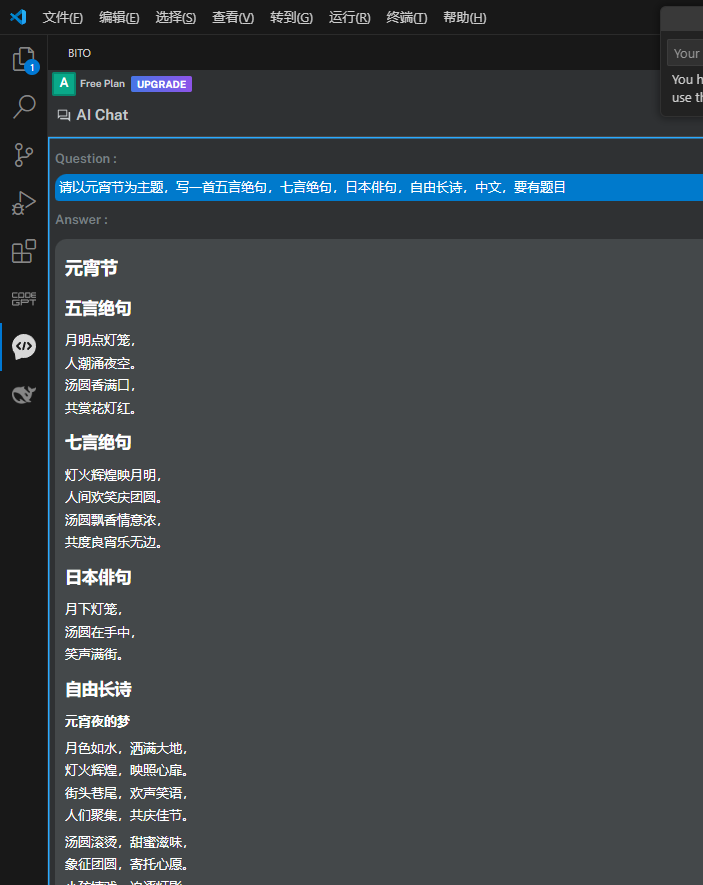Click the line 汤圆在手中

100,632
